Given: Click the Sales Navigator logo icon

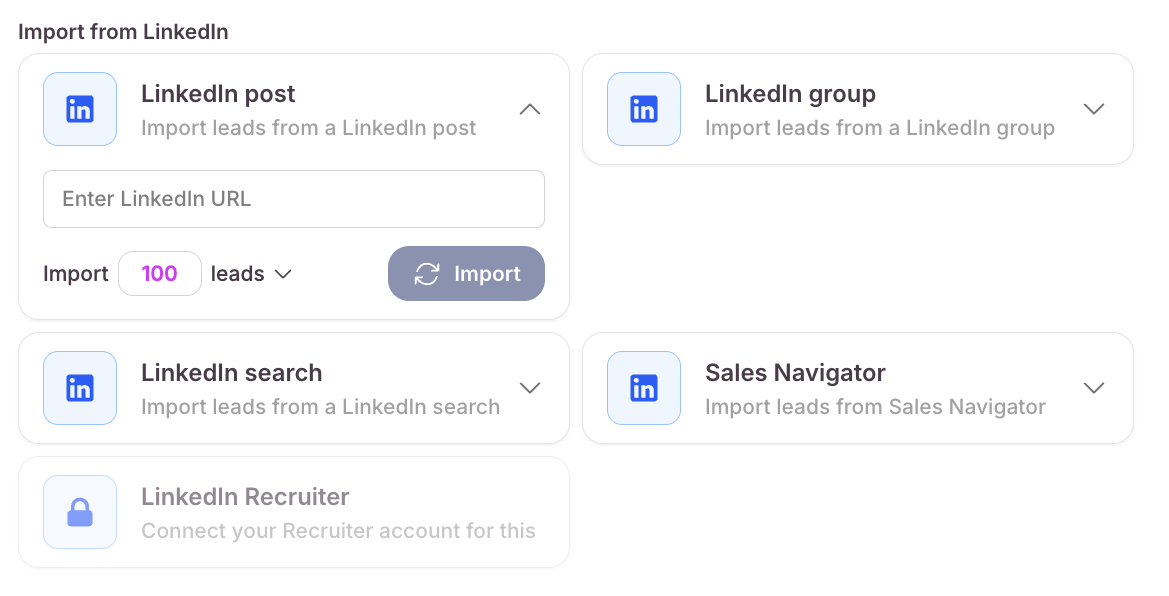Looking at the screenshot, I should click(644, 388).
